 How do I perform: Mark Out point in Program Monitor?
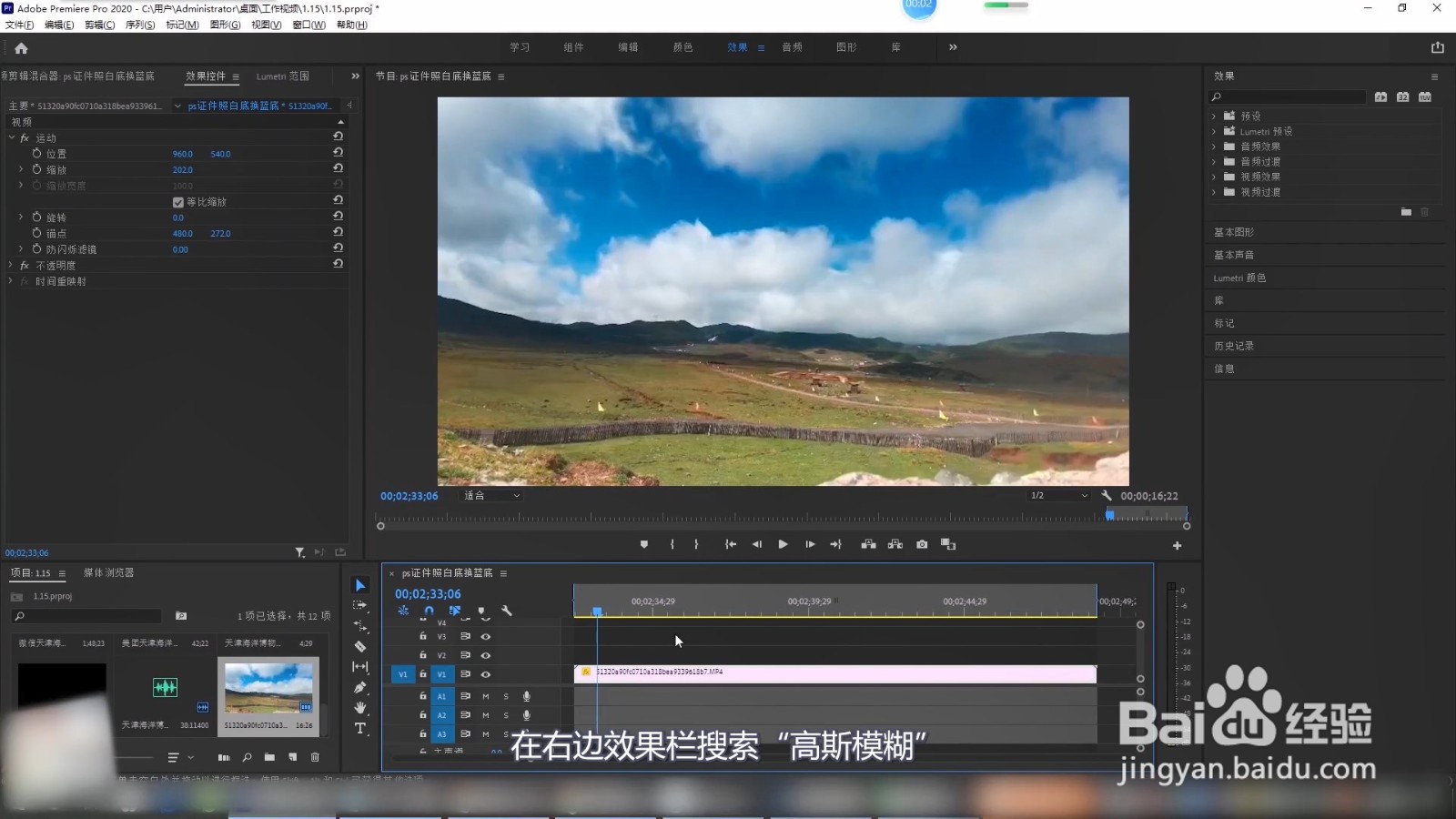[x=696, y=544]
